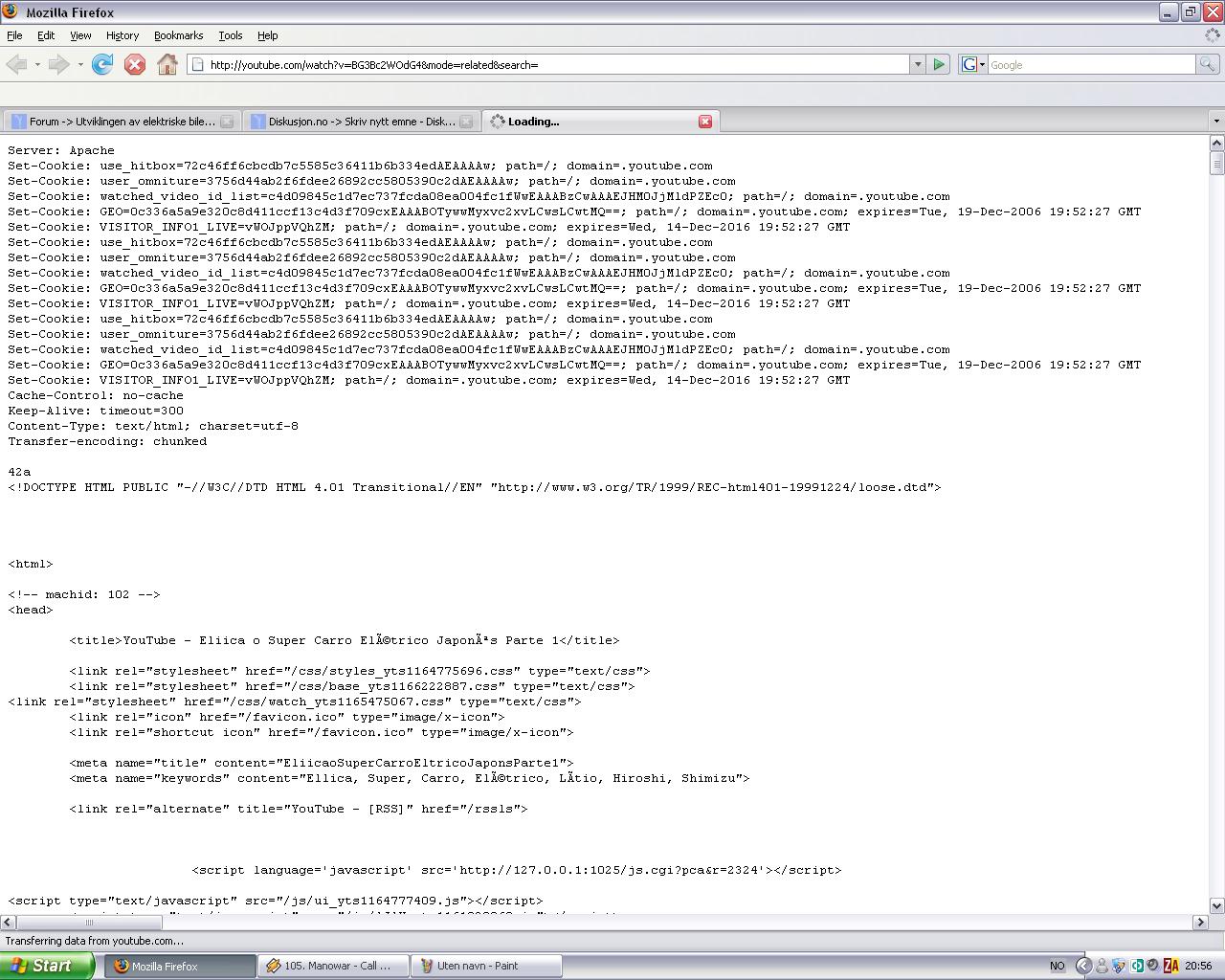Click the vertical scrollbar down arrow
Image resolution: width=1225 pixels, height=980 pixels.
pyautogui.click(x=1216, y=905)
